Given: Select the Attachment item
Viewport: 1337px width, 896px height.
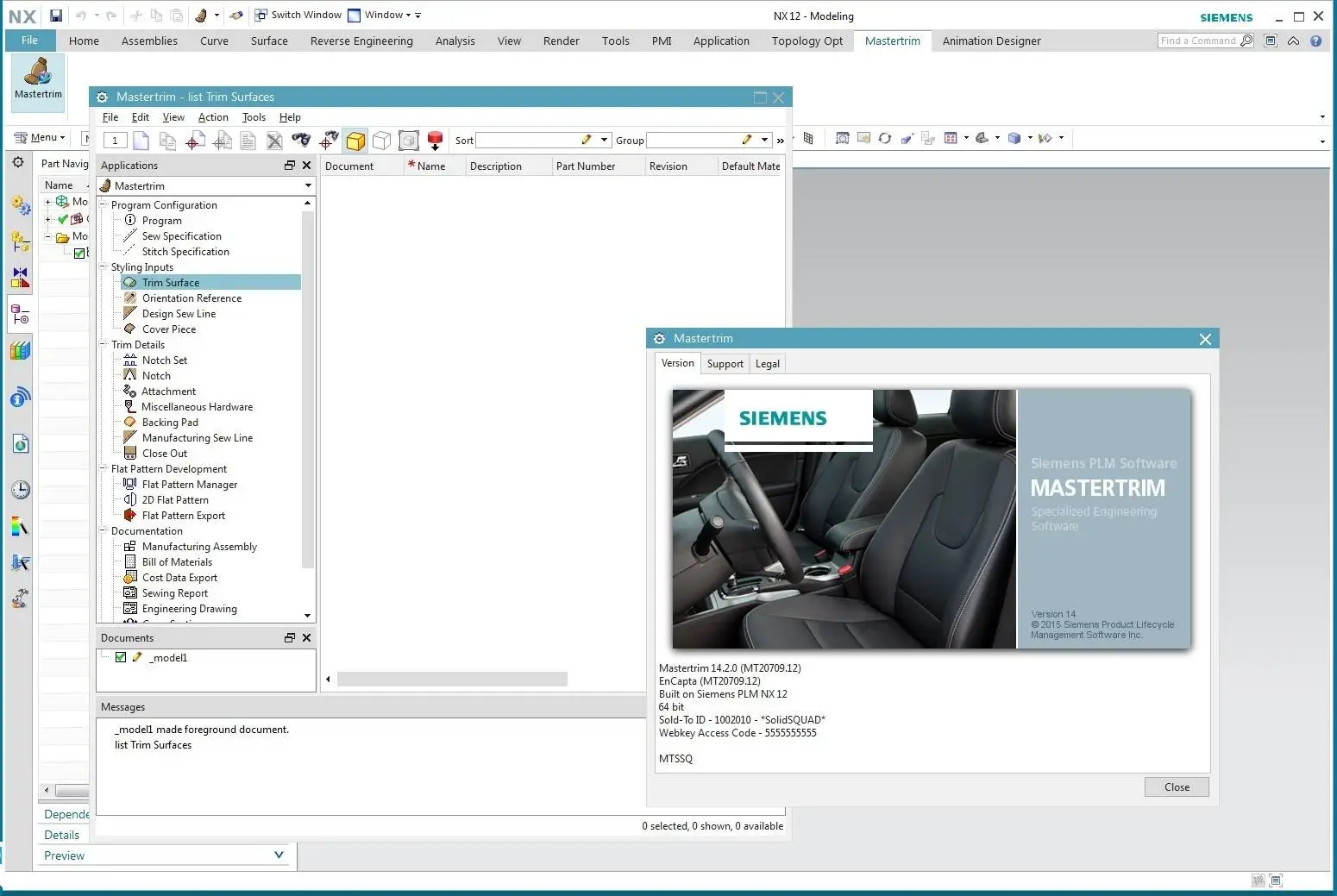Looking at the screenshot, I should [168, 392].
